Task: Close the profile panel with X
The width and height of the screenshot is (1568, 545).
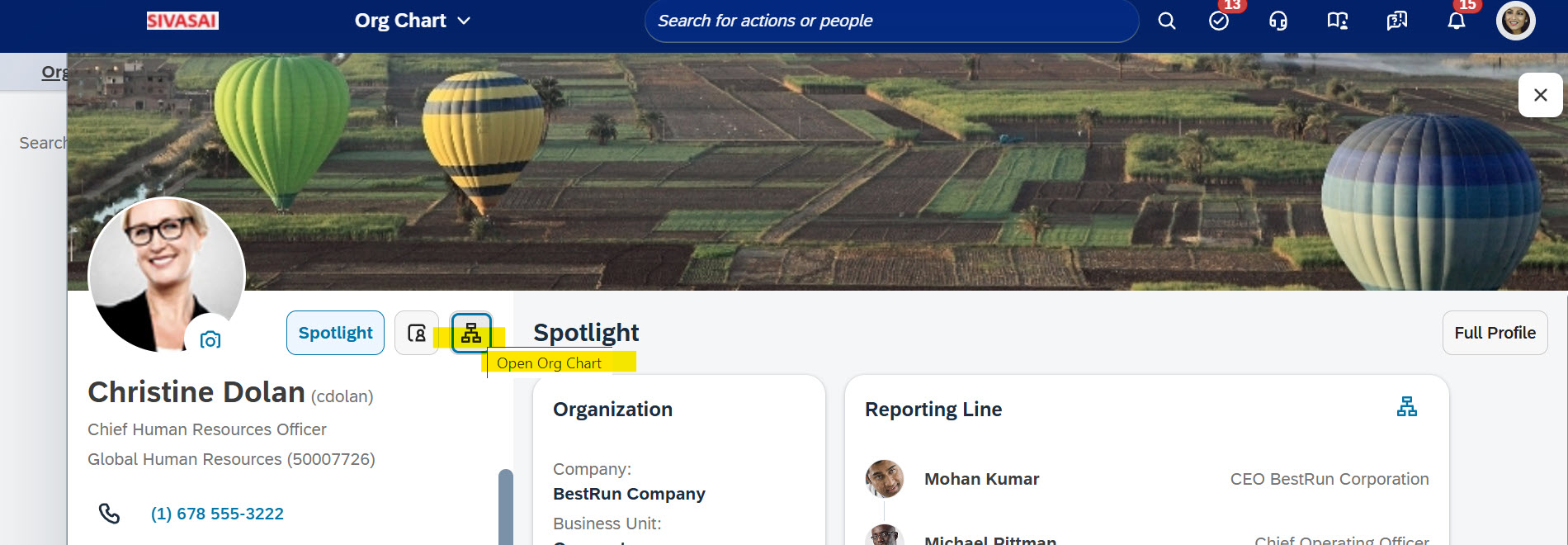Action: click(x=1540, y=95)
